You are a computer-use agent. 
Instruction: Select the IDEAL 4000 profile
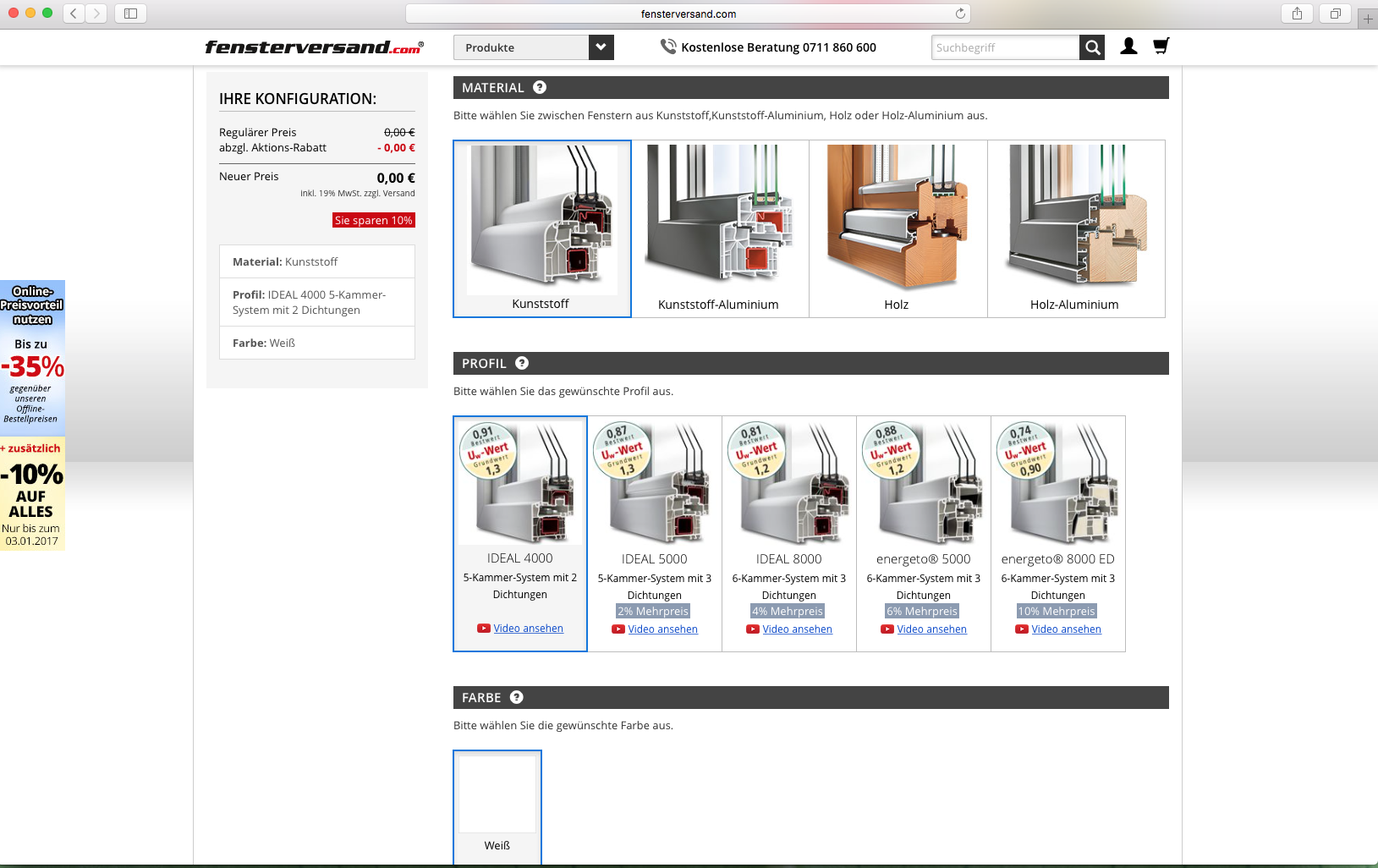[x=520, y=534]
